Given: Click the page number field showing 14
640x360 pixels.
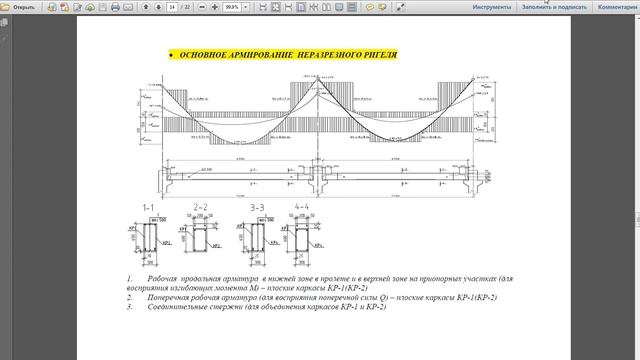Looking at the screenshot, I should click(172, 7).
